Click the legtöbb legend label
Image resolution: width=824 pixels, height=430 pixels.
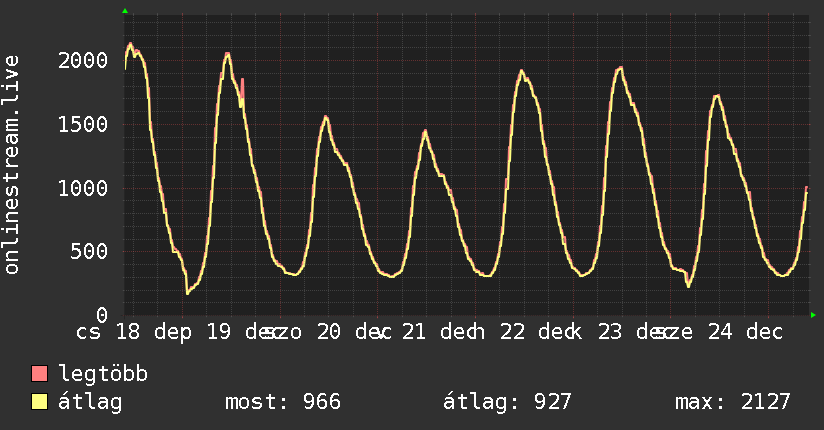(x=103, y=374)
